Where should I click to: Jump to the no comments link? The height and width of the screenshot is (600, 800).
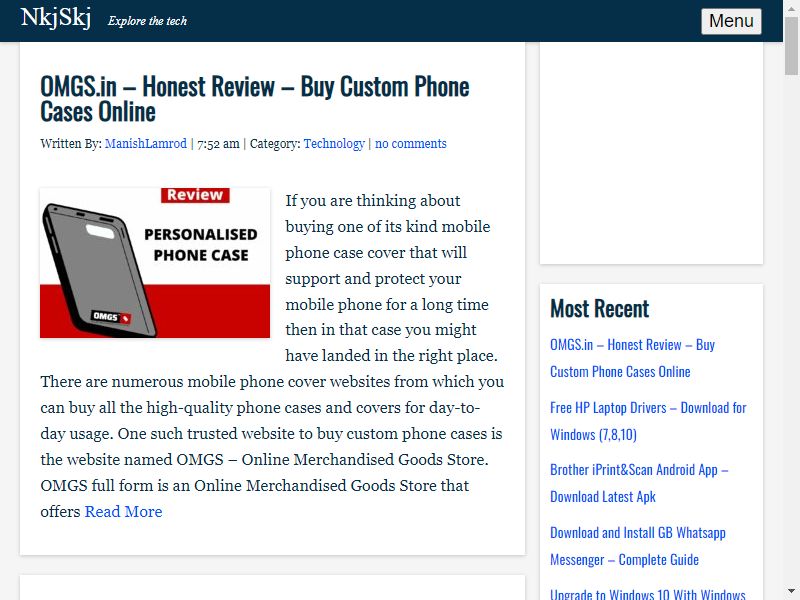(x=411, y=144)
